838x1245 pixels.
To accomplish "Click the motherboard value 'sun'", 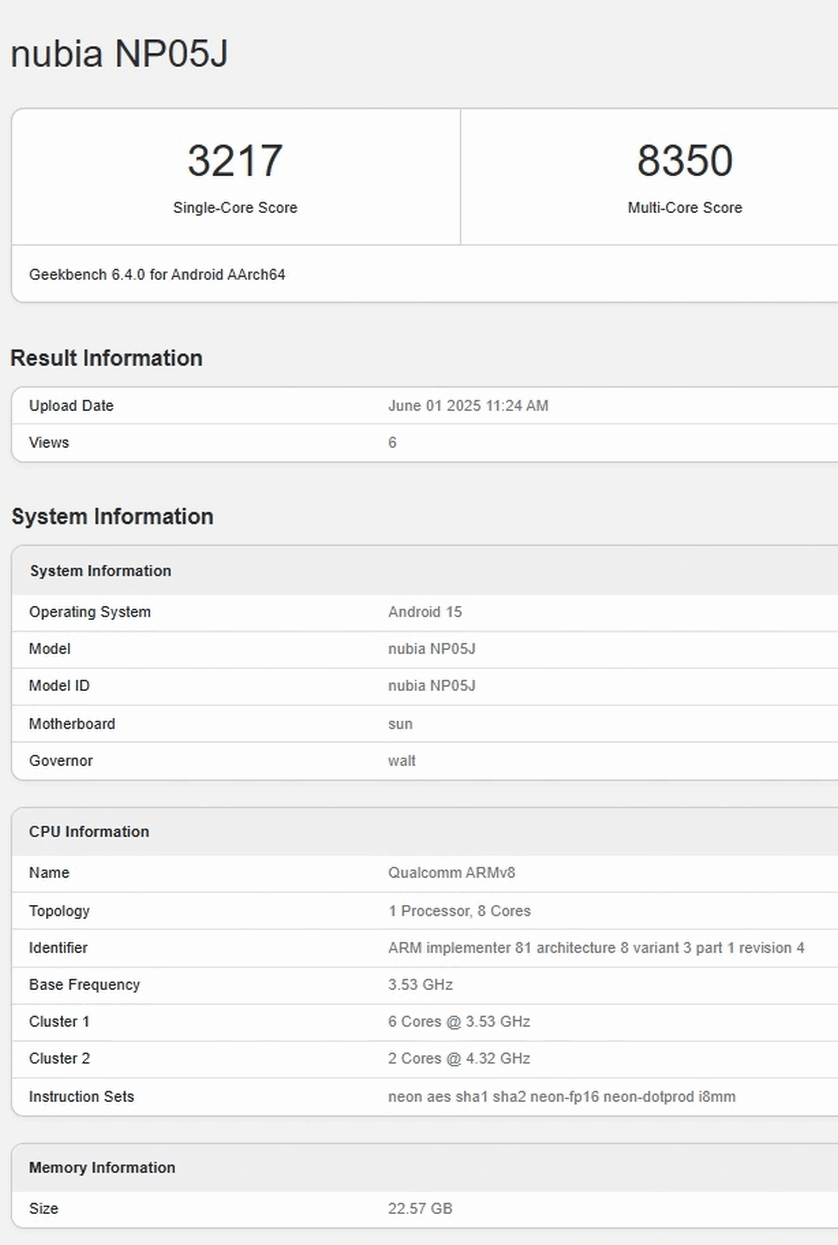I will tap(400, 724).
